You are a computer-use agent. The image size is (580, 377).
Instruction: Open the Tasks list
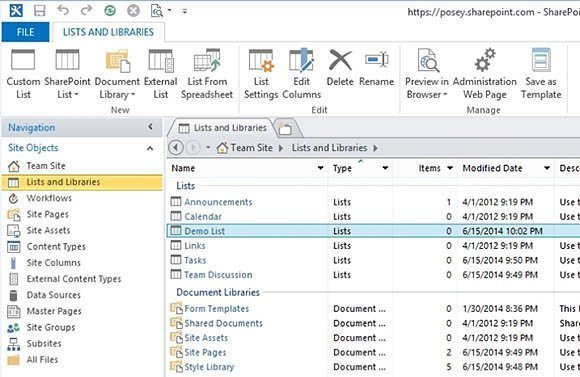point(195,260)
